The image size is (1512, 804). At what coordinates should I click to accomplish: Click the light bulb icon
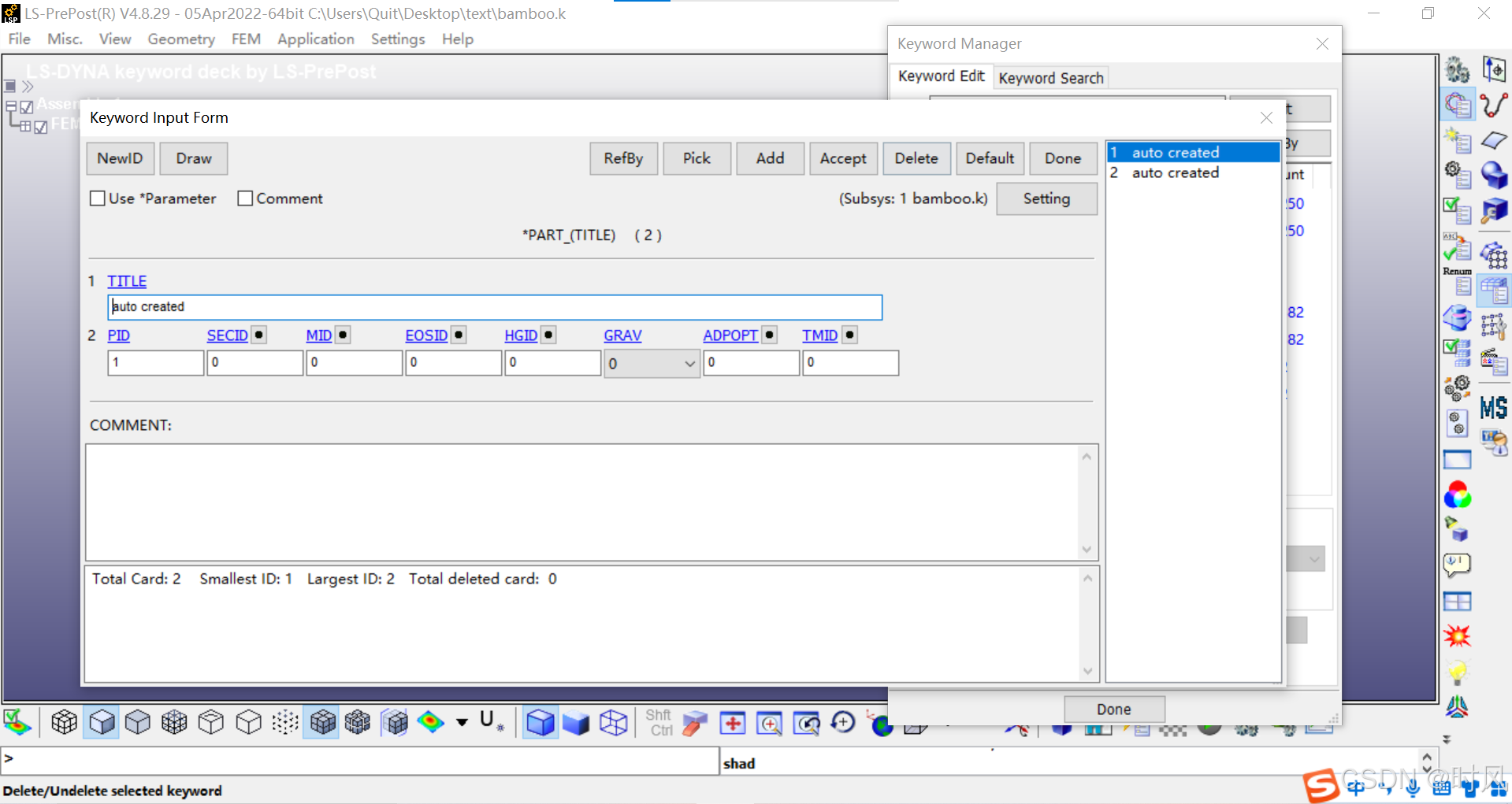click(1458, 672)
